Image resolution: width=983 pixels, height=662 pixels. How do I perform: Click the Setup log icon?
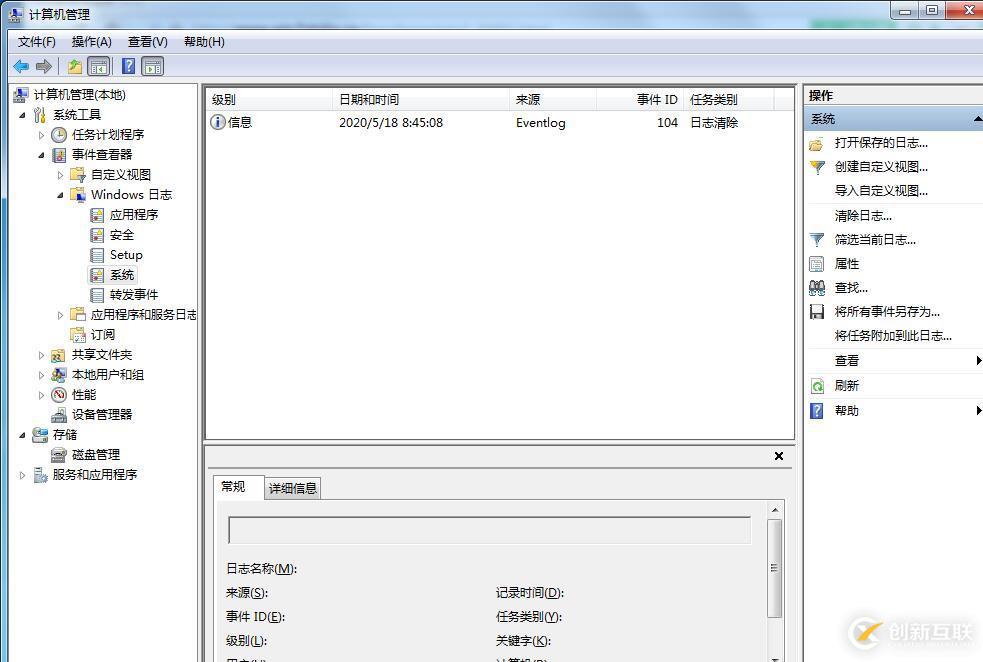97,255
